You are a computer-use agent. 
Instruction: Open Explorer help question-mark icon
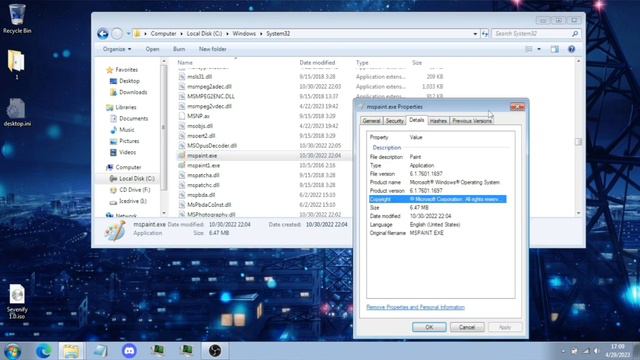tap(571, 49)
